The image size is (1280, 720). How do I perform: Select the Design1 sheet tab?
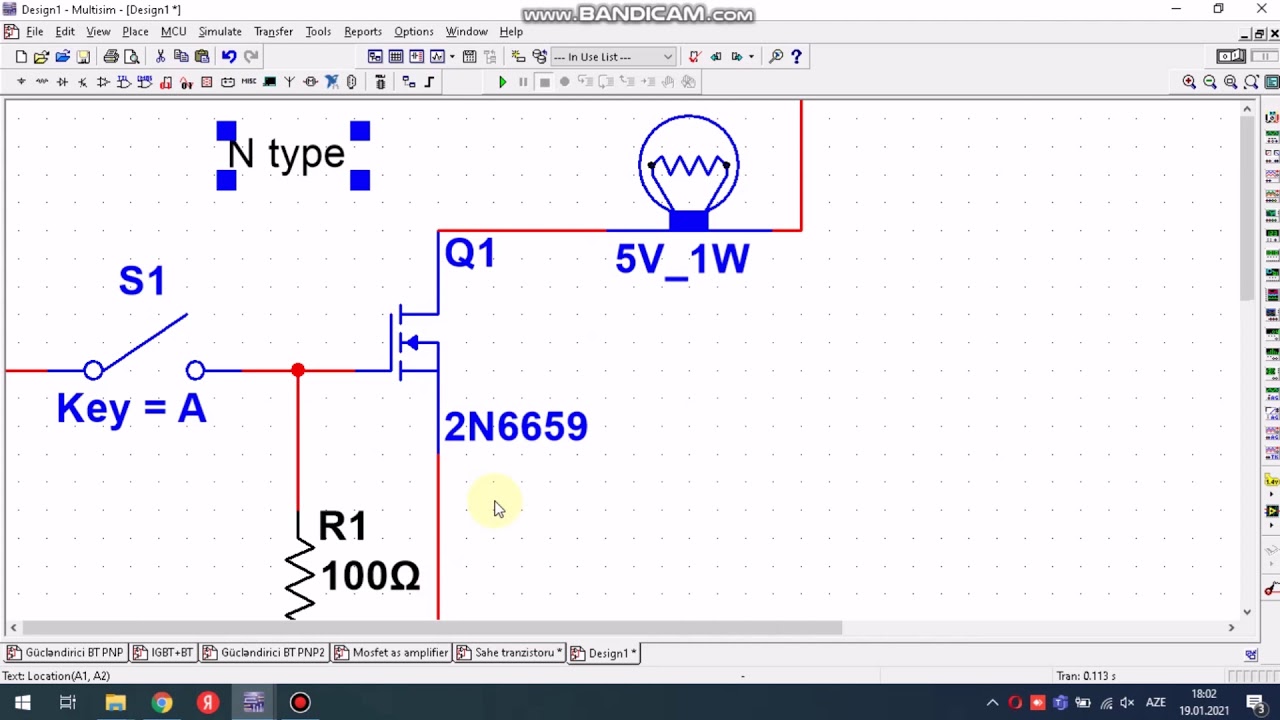coord(602,653)
